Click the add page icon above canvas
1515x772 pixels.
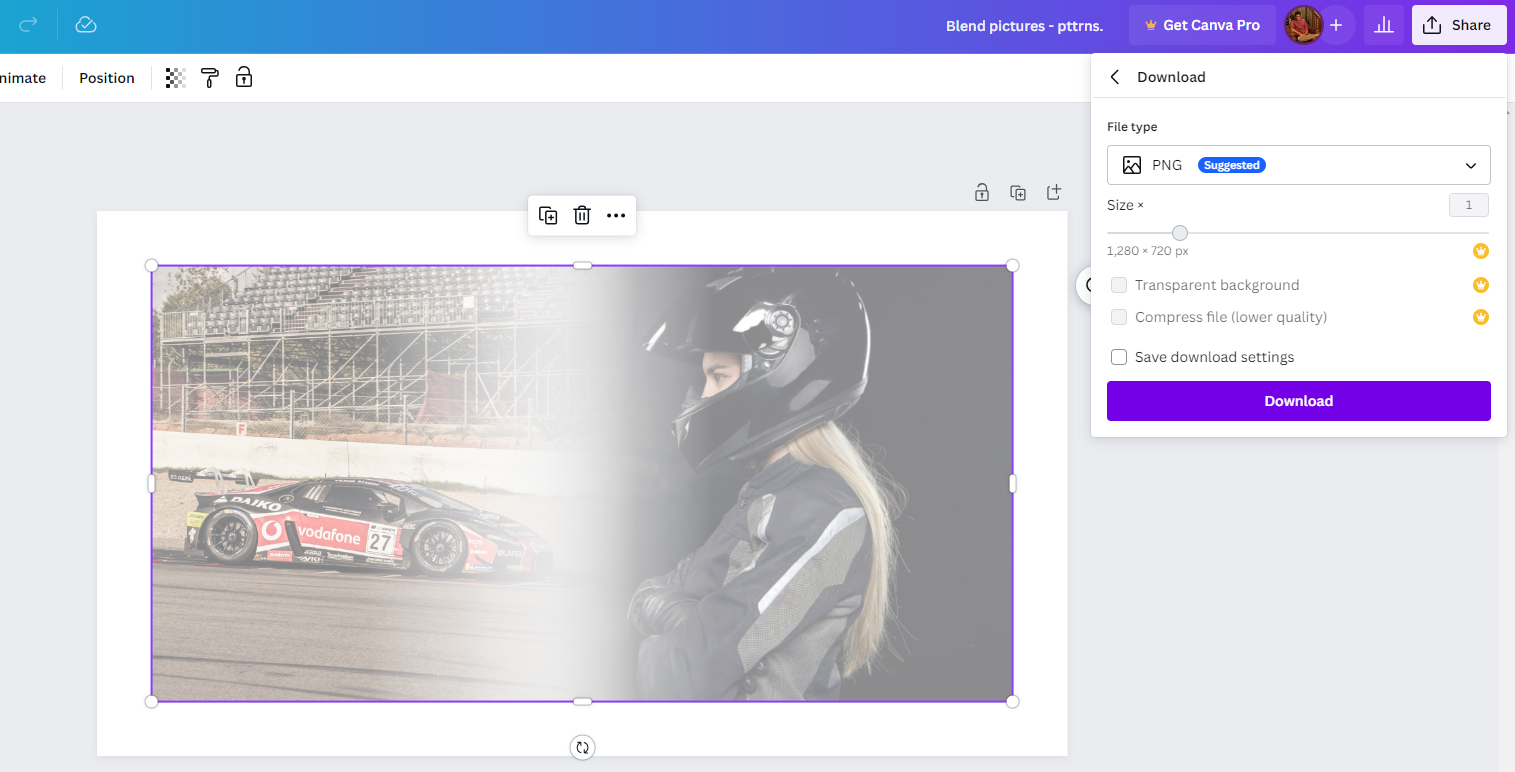[x=1054, y=192]
